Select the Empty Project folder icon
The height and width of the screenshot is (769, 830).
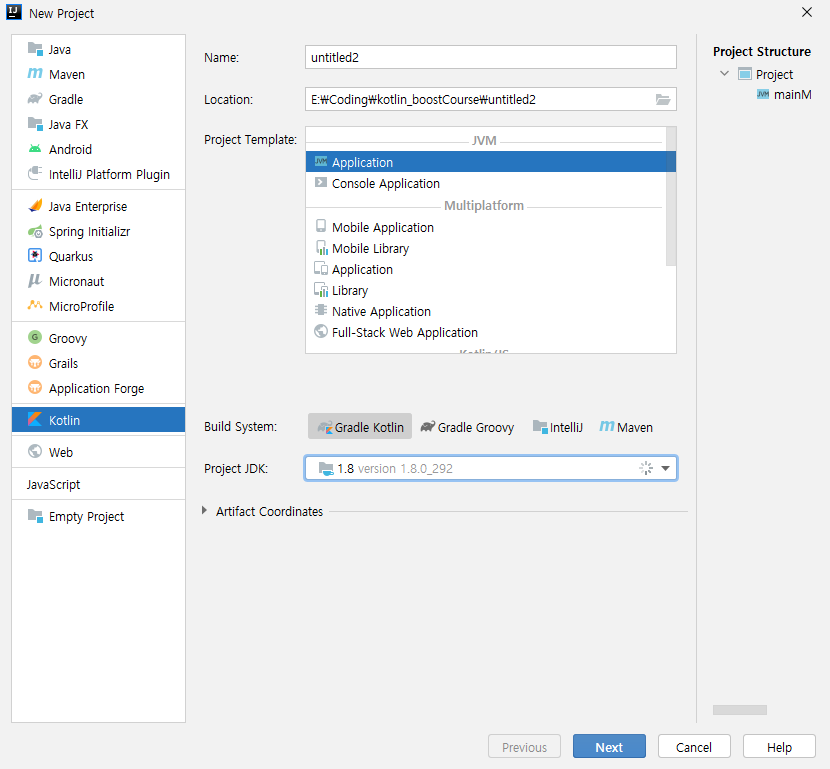coord(35,516)
